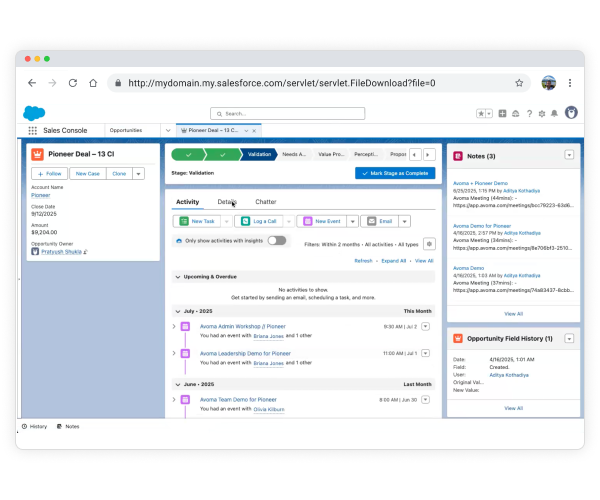Go to the browser home icon
Screen dimensions: 600x500
(93, 83)
